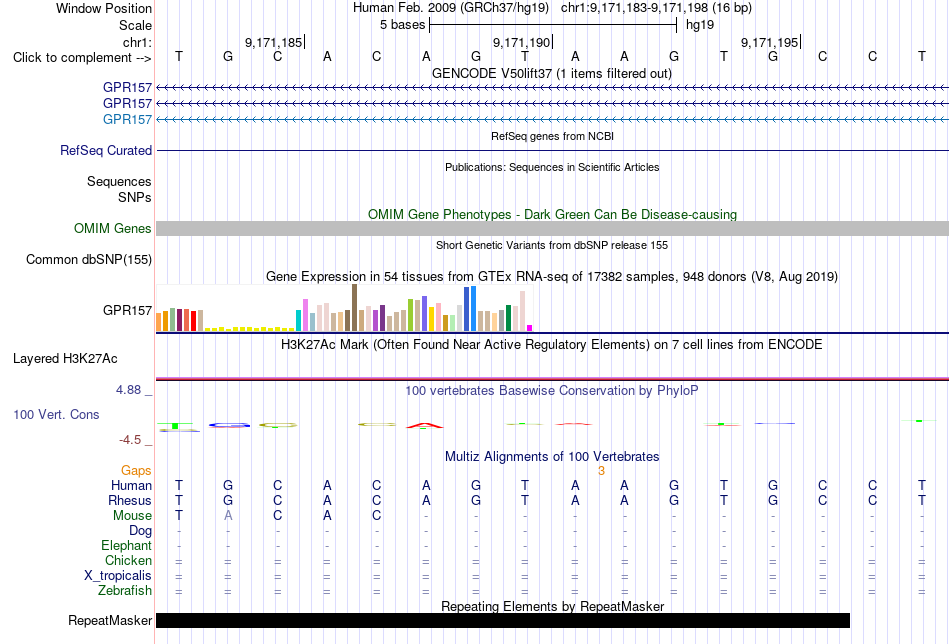Screen dimensions: 950x644
Task: Click the black RepeatMasker element bar
Action: pyautogui.click(x=503, y=620)
